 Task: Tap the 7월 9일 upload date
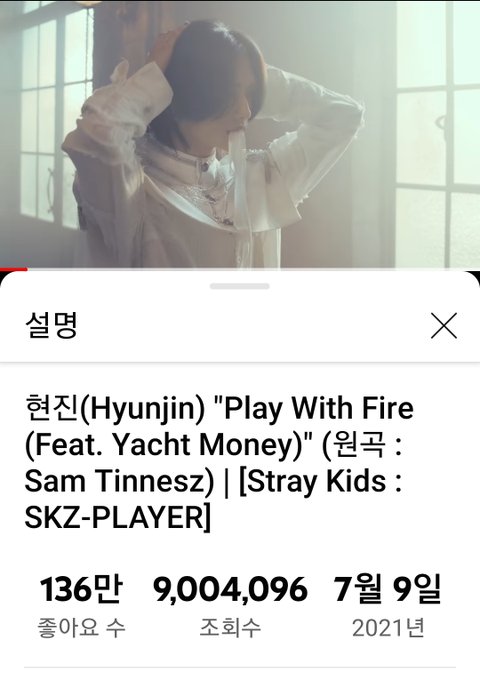coord(387,589)
